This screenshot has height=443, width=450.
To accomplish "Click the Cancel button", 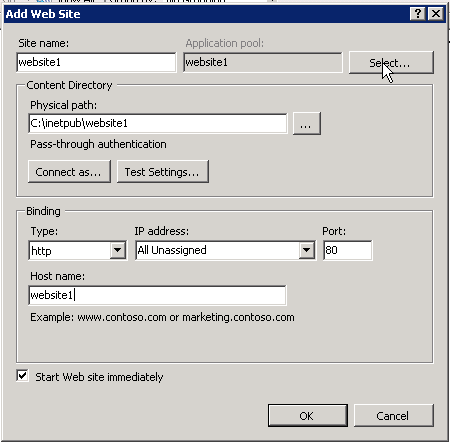I will click(x=394, y=416).
